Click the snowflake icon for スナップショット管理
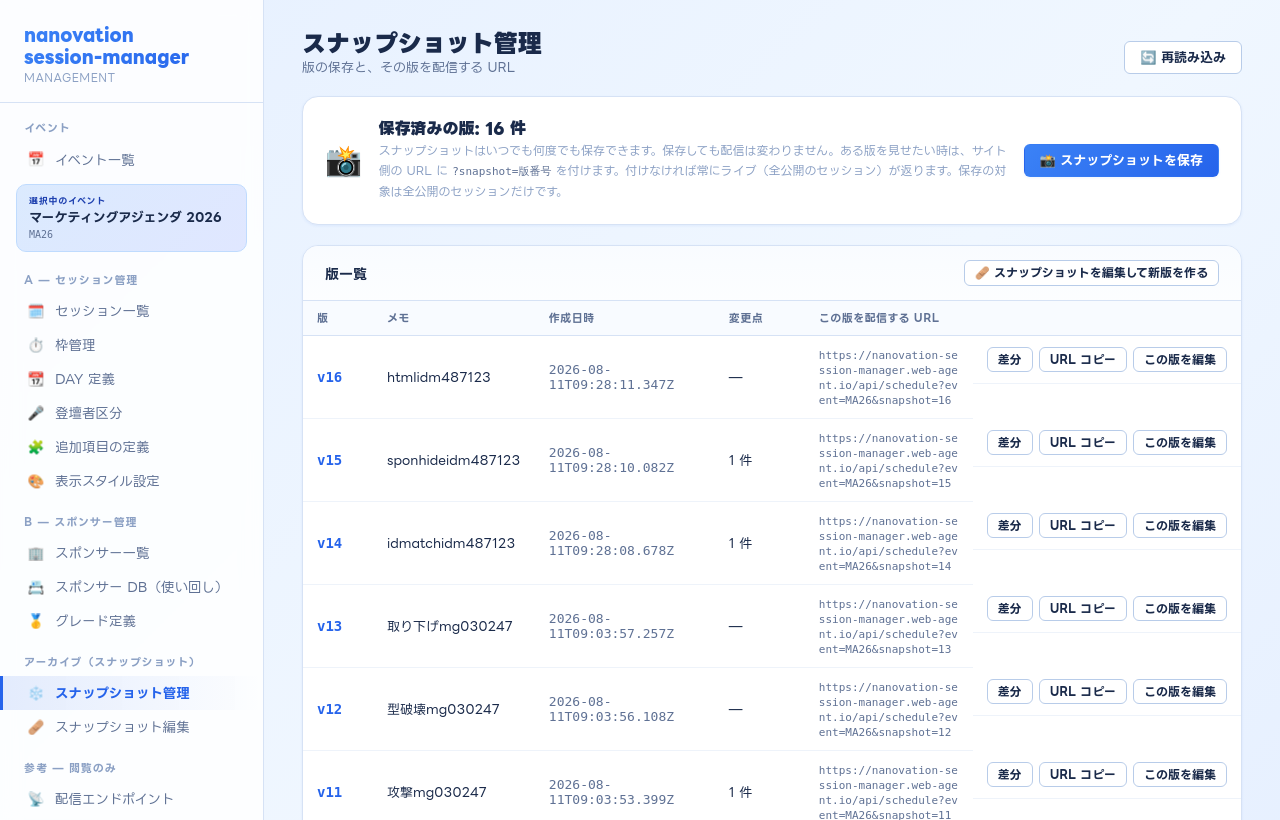Screen dimensions: 1280x820 click(x=36, y=693)
